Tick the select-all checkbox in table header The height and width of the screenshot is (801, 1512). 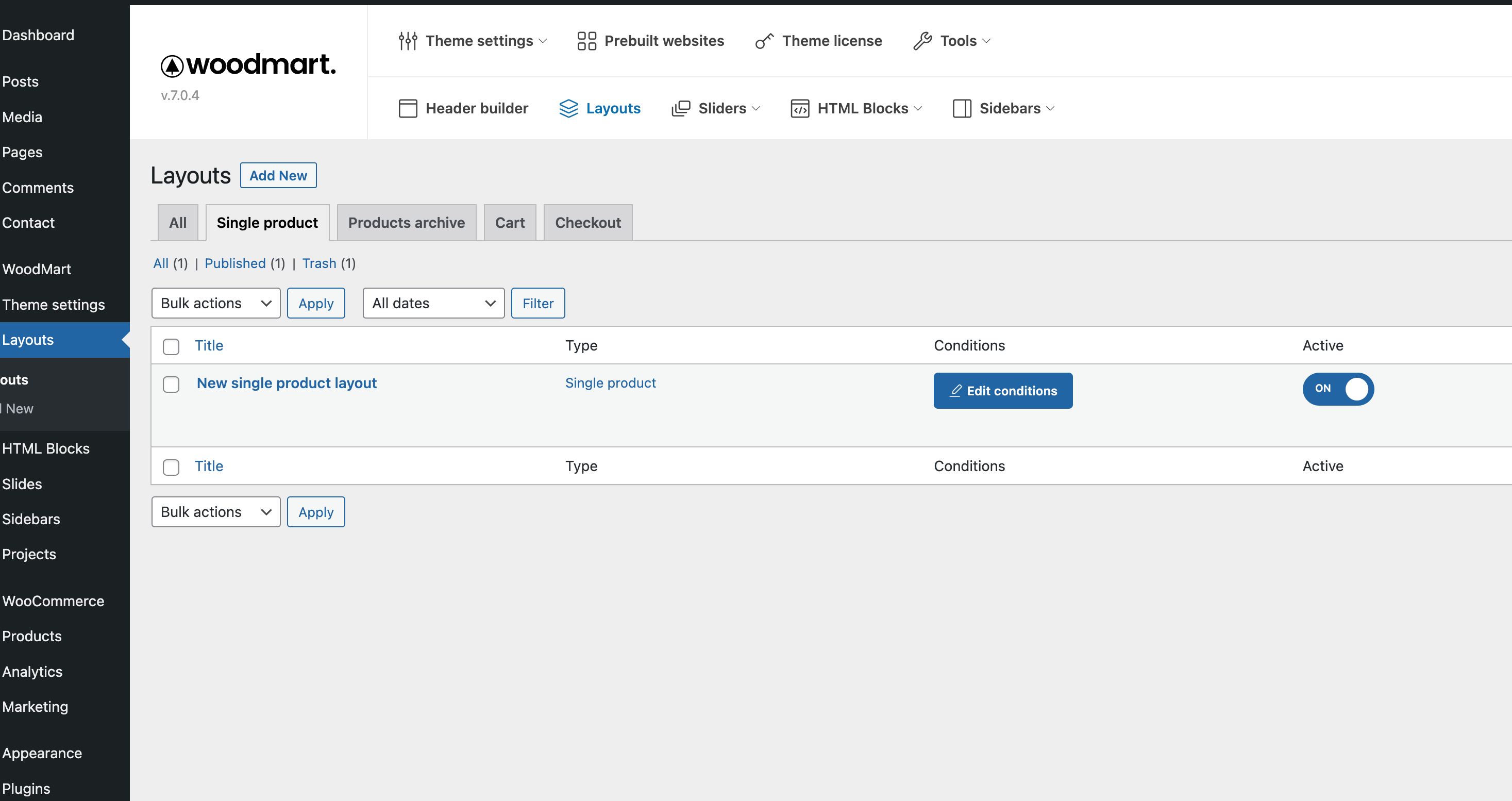click(x=171, y=346)
